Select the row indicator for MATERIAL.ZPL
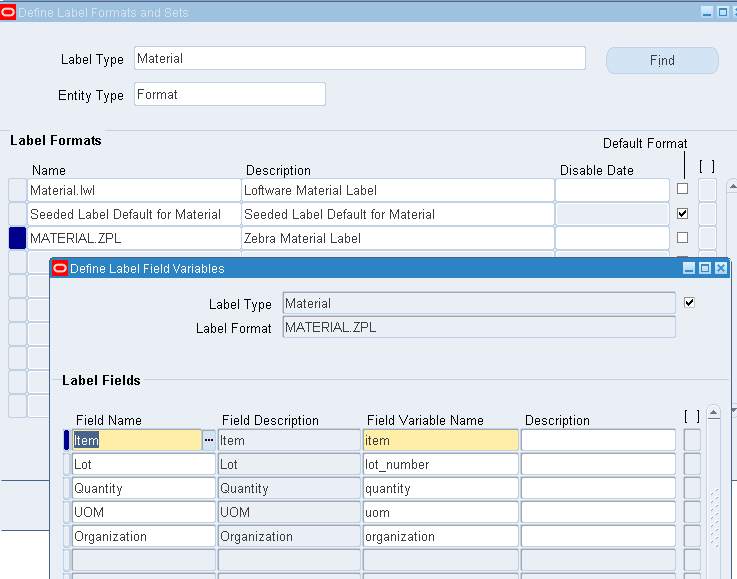 pyautogui.click(x=17, y=238)
